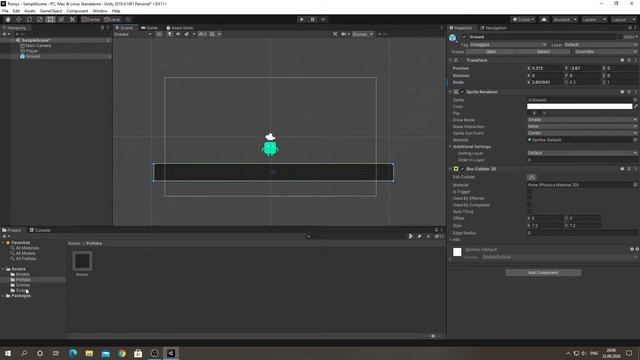Click the Edit Collider button icon
The height and width of the screenshot is (360, 640).
pos(531,177)
